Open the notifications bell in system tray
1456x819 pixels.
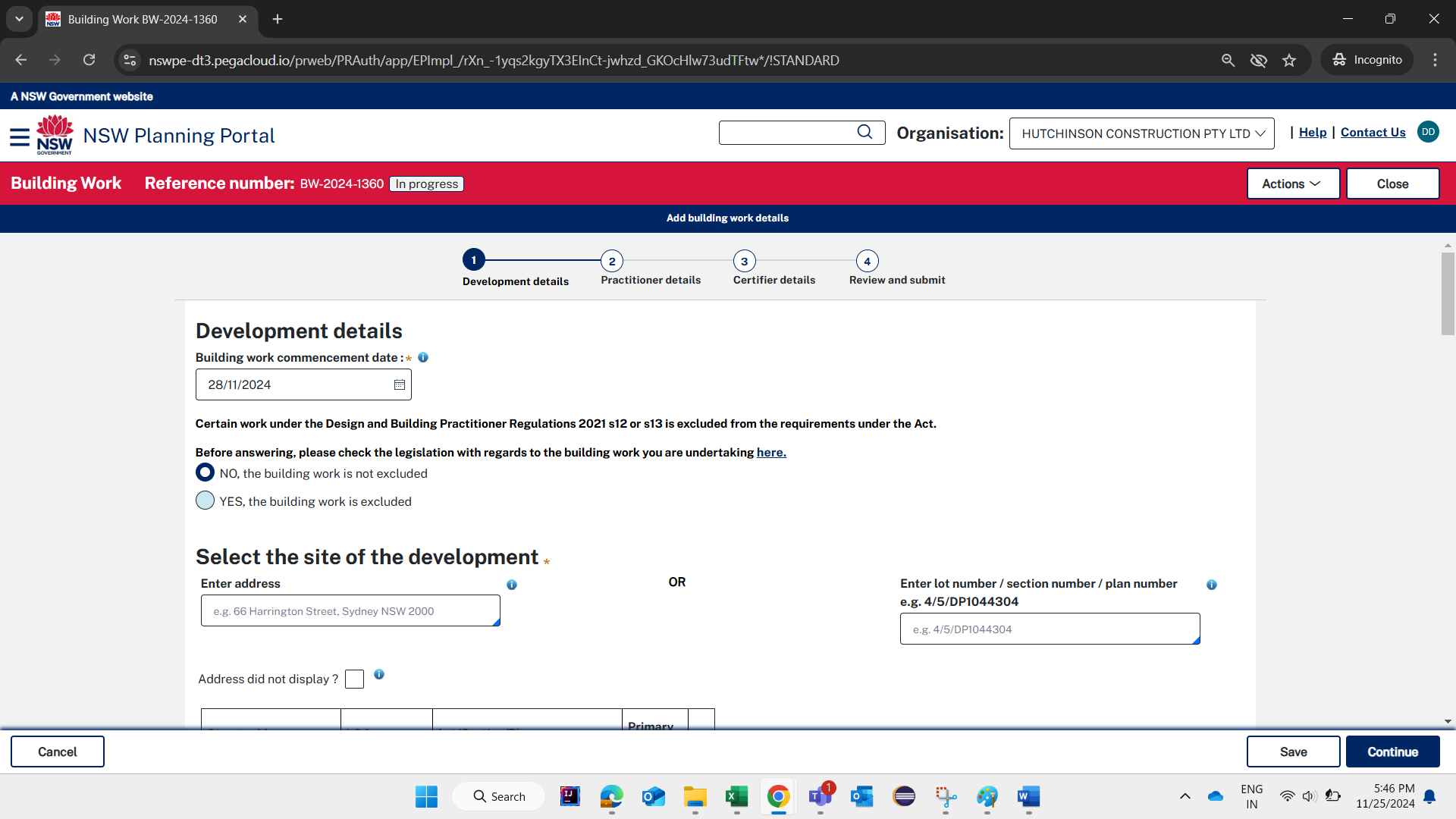tap(1429, 796)
